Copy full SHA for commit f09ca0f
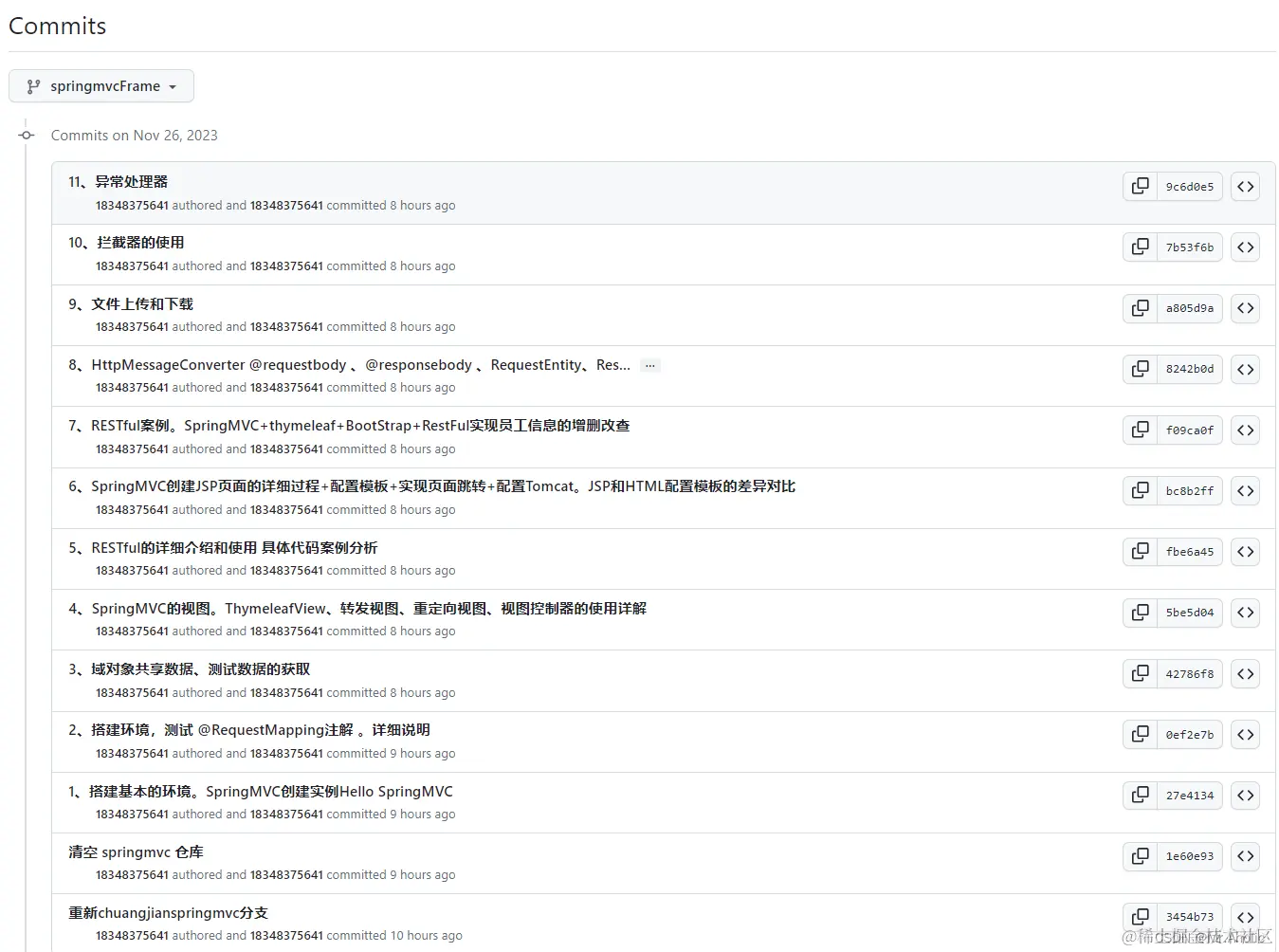1279x952 pixels. click(1141, 430)
